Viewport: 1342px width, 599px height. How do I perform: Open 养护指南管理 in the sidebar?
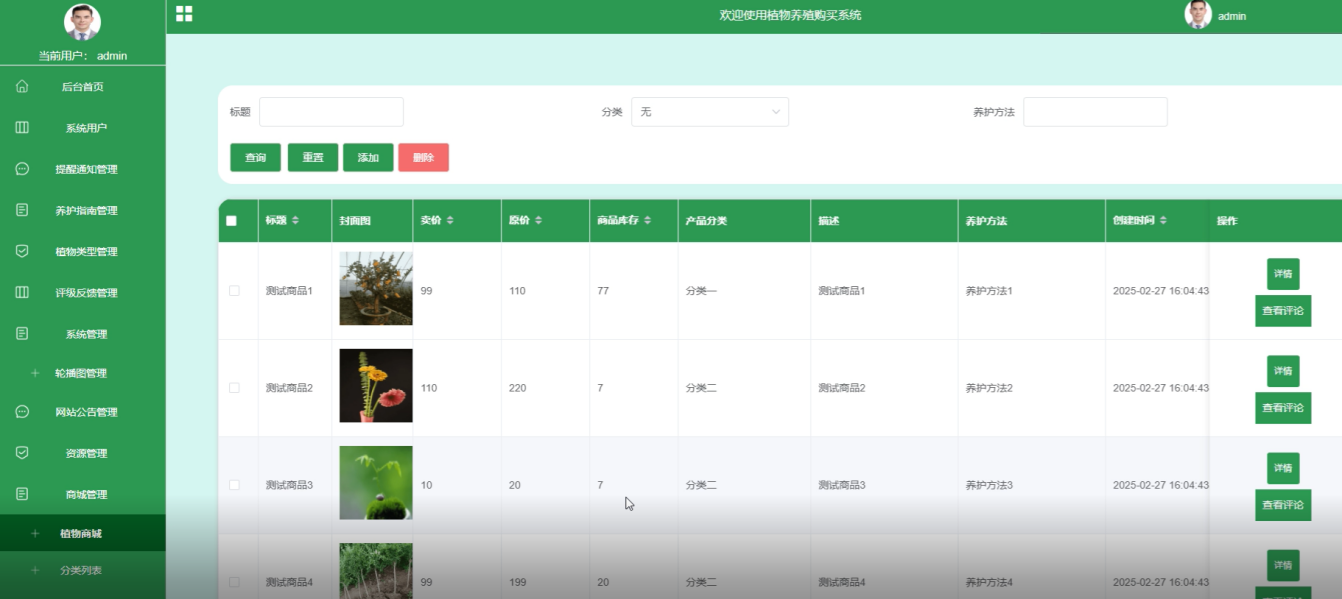83,210
